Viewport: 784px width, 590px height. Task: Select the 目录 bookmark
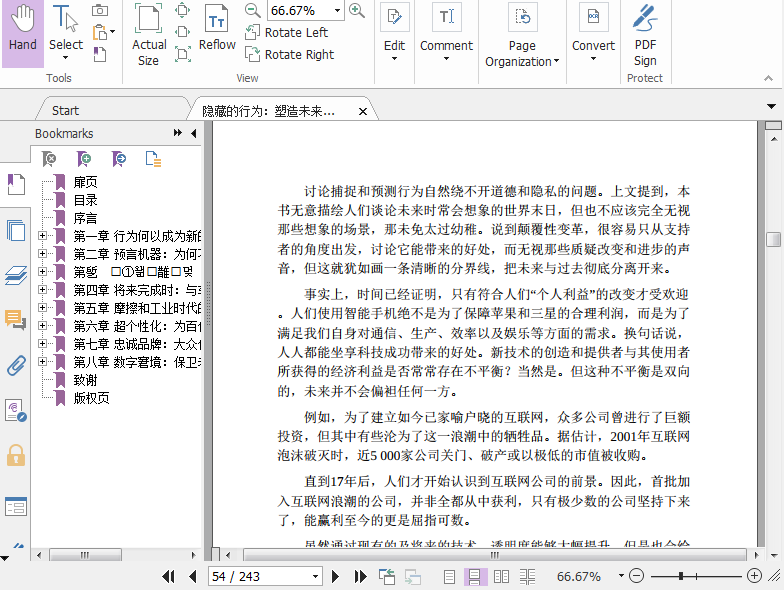click(85, 200)
